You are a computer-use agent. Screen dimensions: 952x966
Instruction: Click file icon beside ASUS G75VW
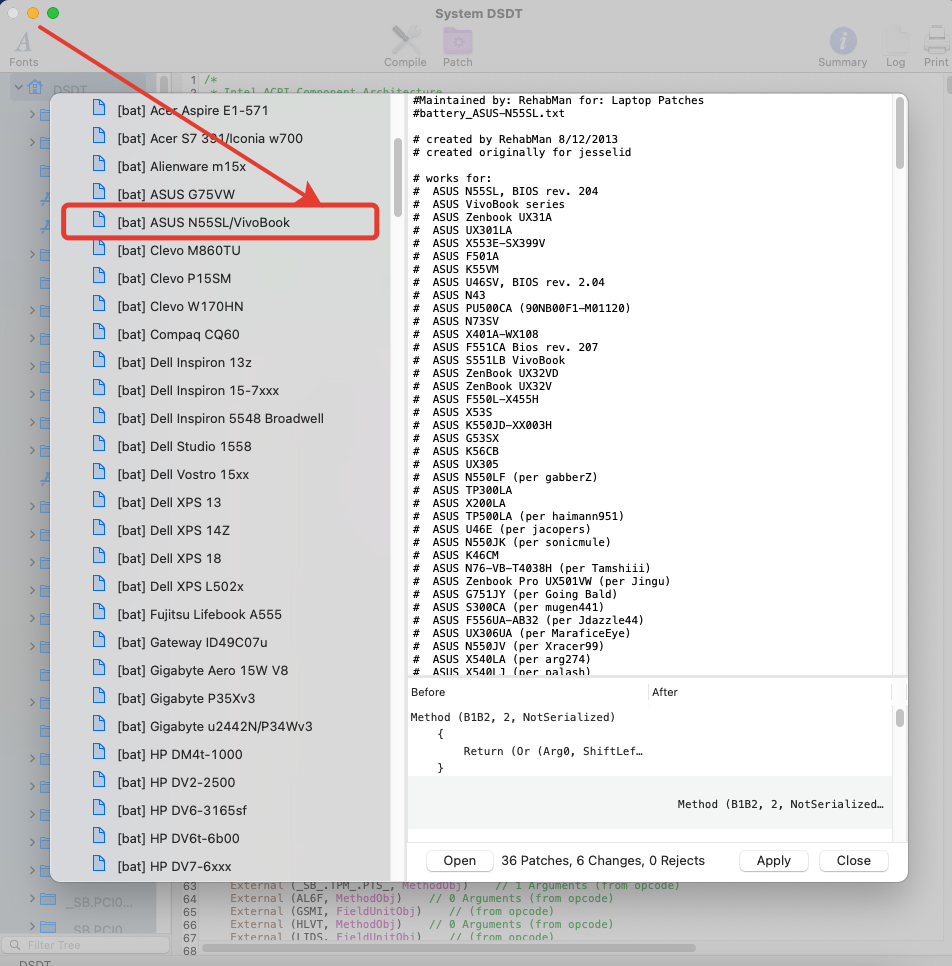pos(99,192)
